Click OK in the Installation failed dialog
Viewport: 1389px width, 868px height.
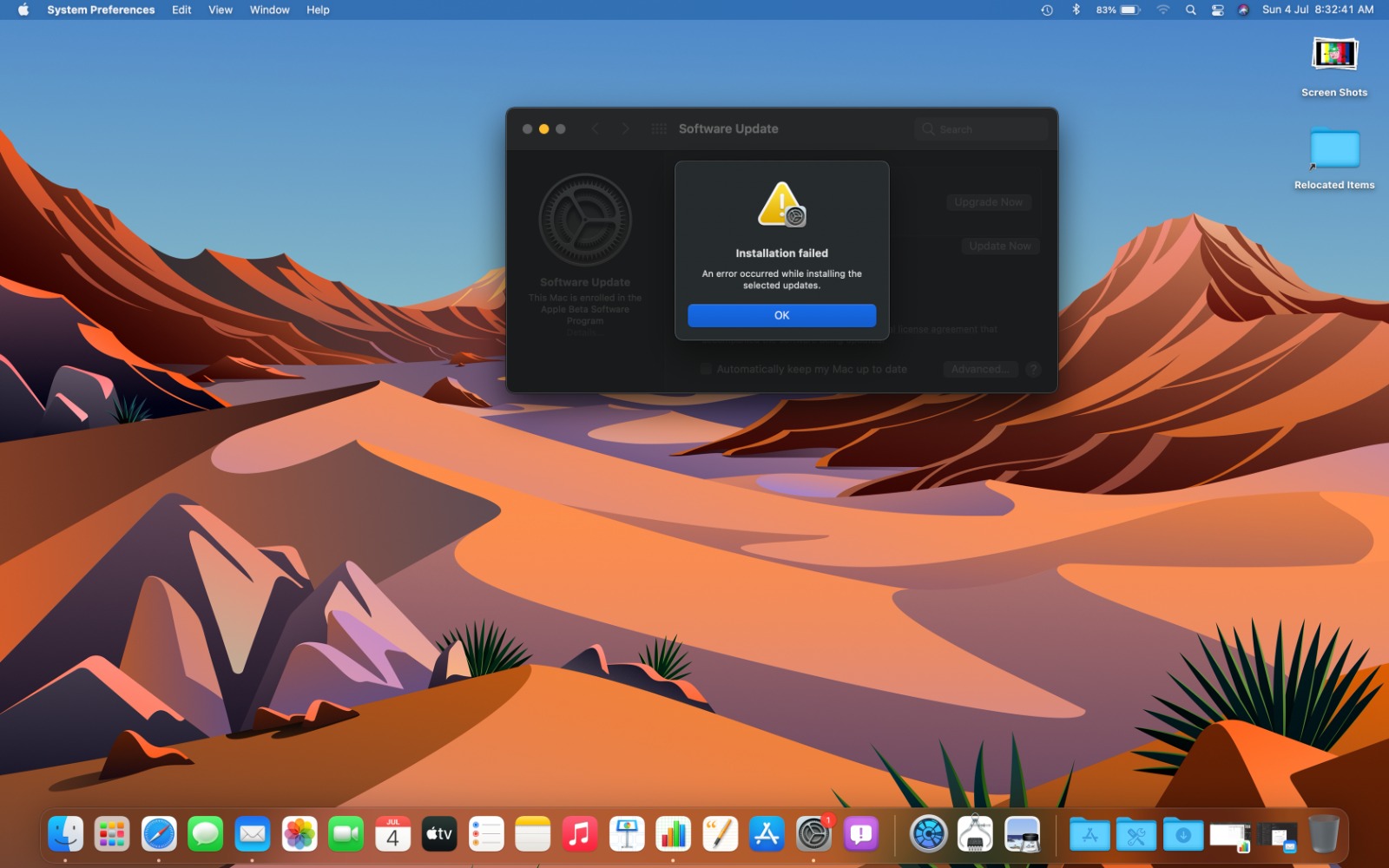[781, 315]
